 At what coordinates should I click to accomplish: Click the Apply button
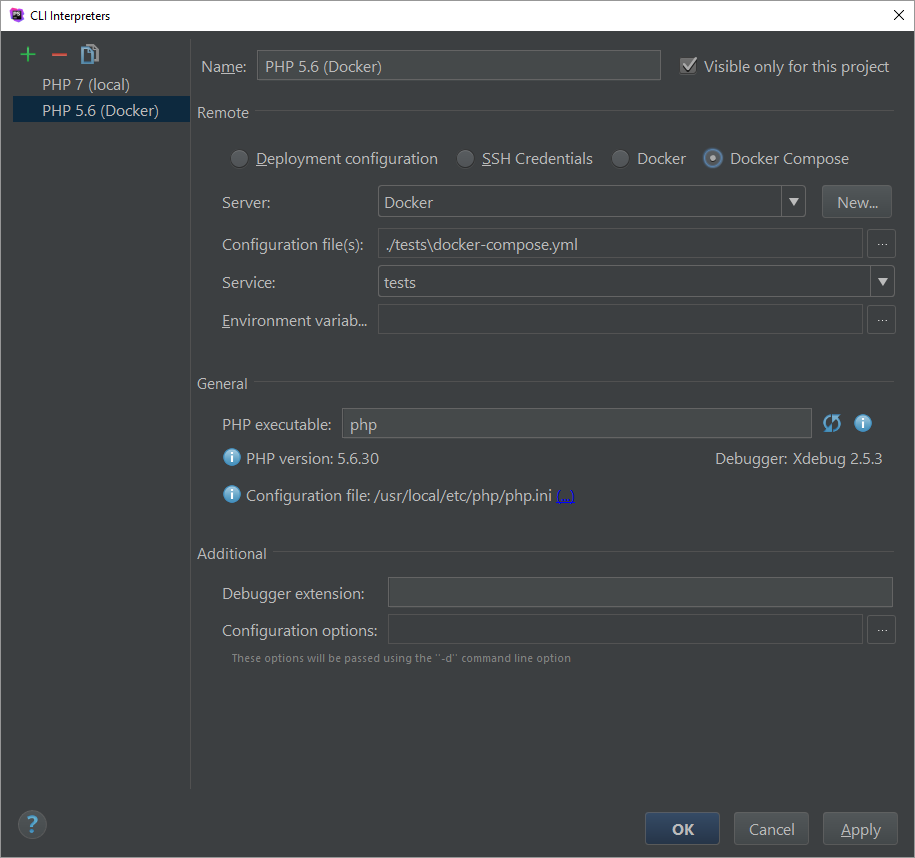tap(860, 829)
